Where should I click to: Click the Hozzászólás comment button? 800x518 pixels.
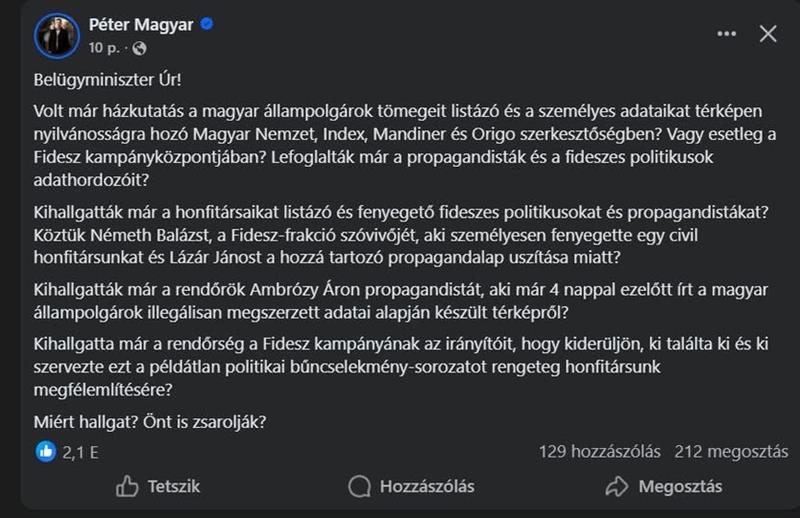tap(411, 486)
